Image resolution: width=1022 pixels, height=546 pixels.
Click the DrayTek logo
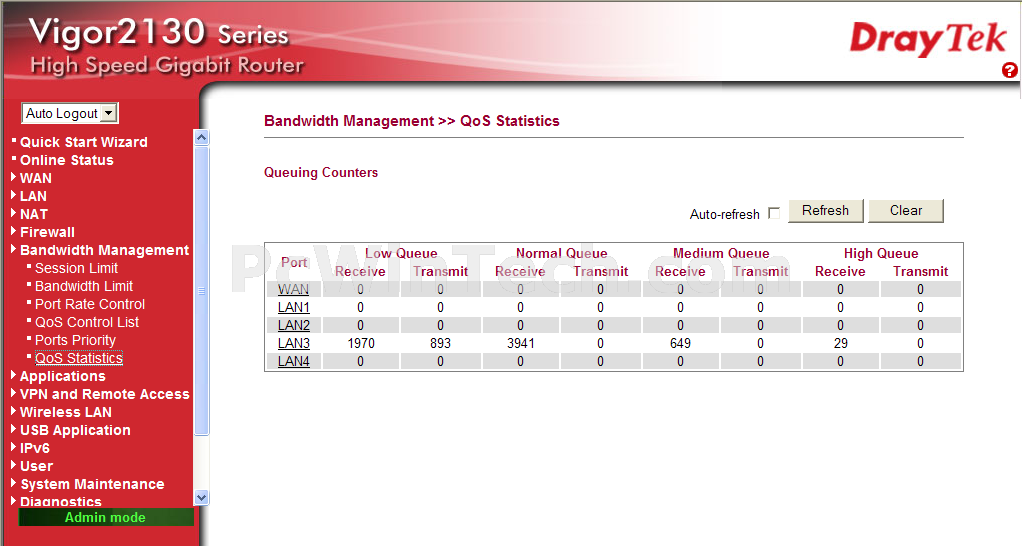[x=927, y=39]
